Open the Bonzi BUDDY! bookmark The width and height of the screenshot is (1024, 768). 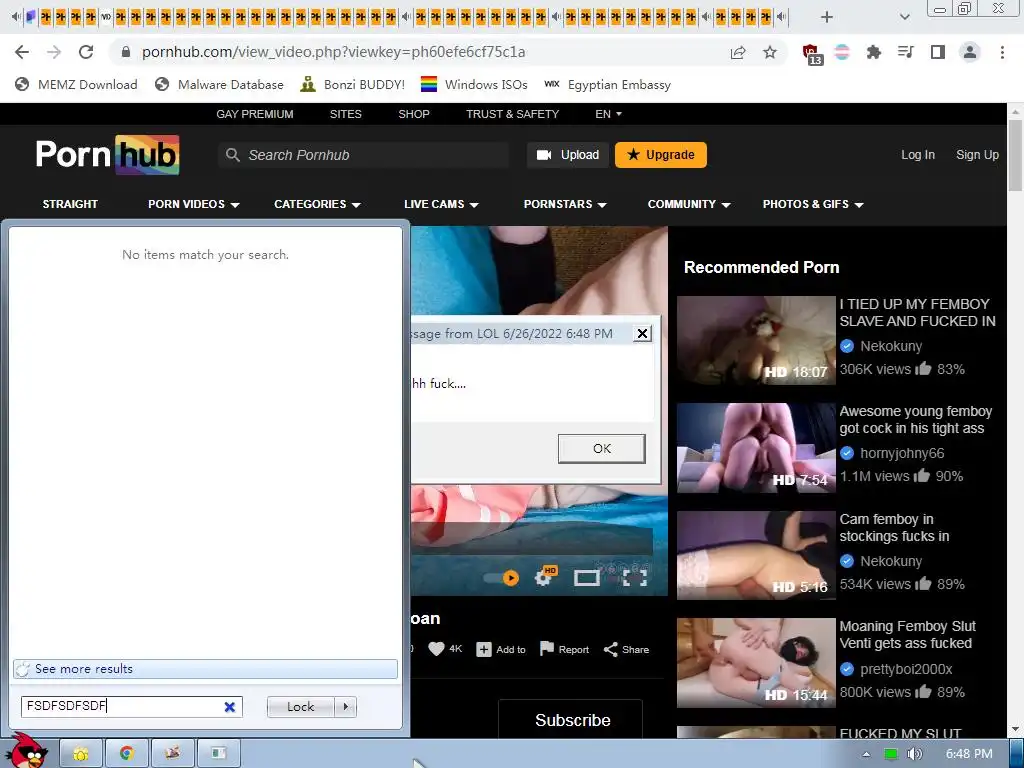coord(353,84)
